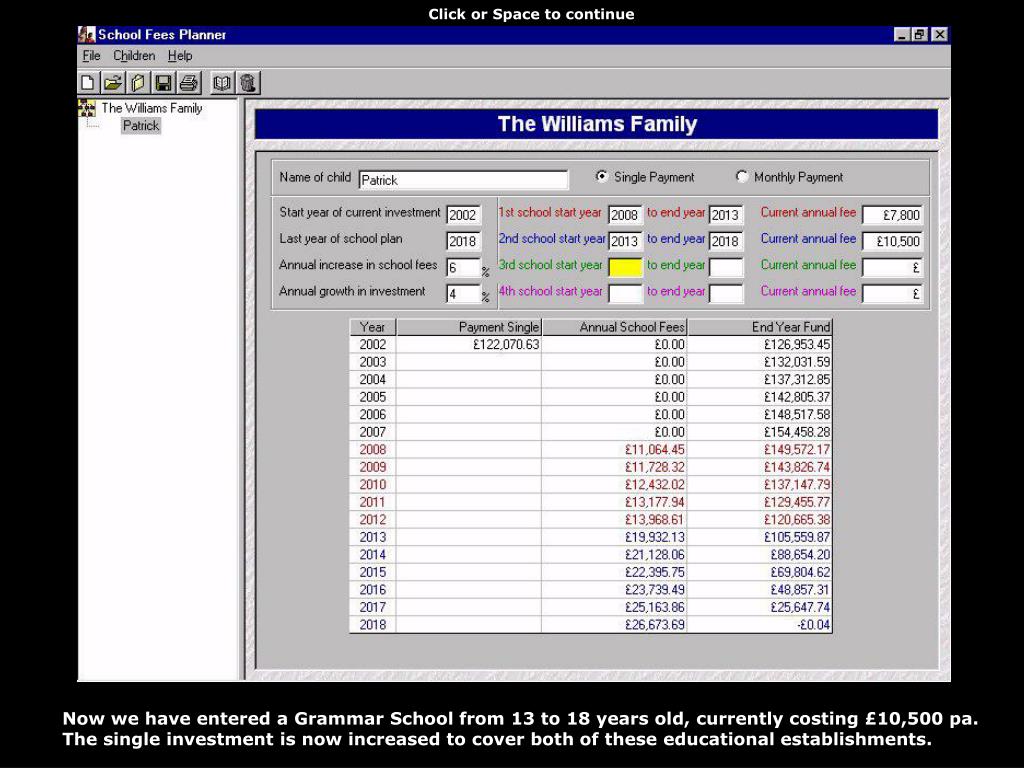Click the 4th school current annual fee field
1024x768 pixels.
tap(892, 294)
